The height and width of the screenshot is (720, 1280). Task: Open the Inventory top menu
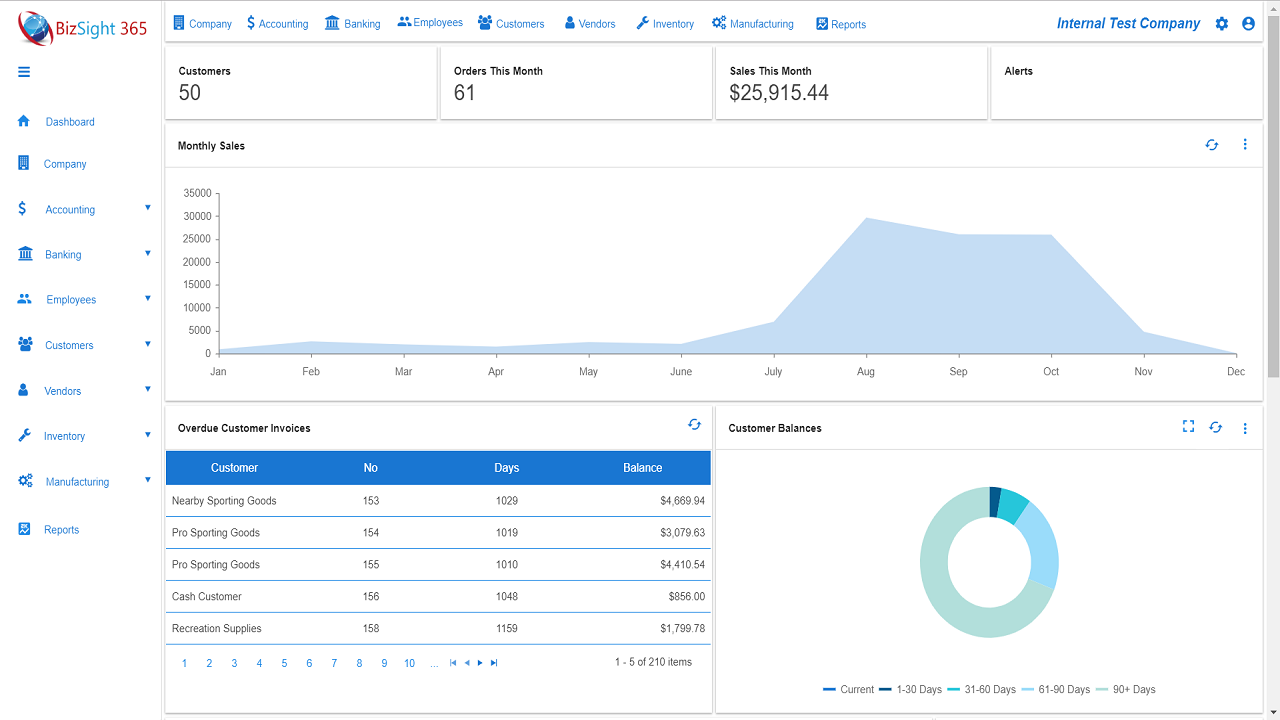coord(665,23)
